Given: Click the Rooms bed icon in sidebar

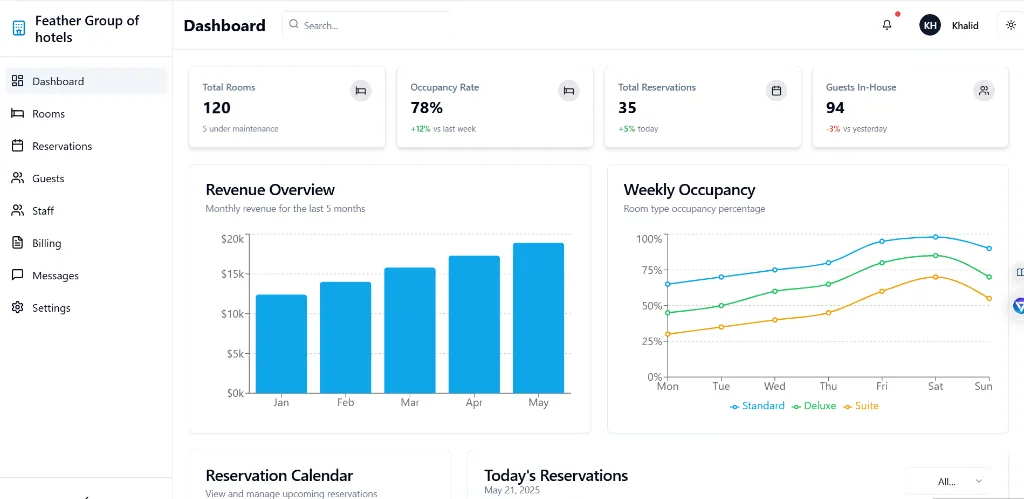Looking at the screenshot, I should click(18, 114).
